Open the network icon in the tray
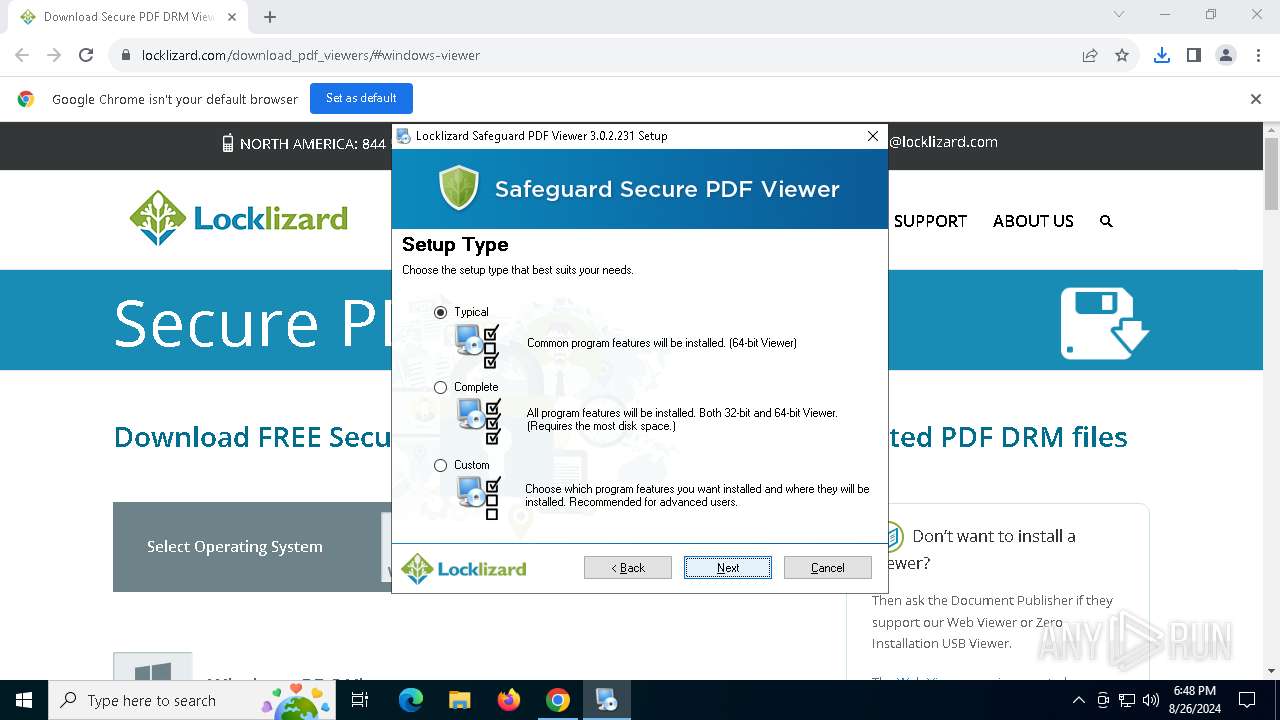Image resolution: width=1280 pixels, height=720 pixels. coord(1127,700)
